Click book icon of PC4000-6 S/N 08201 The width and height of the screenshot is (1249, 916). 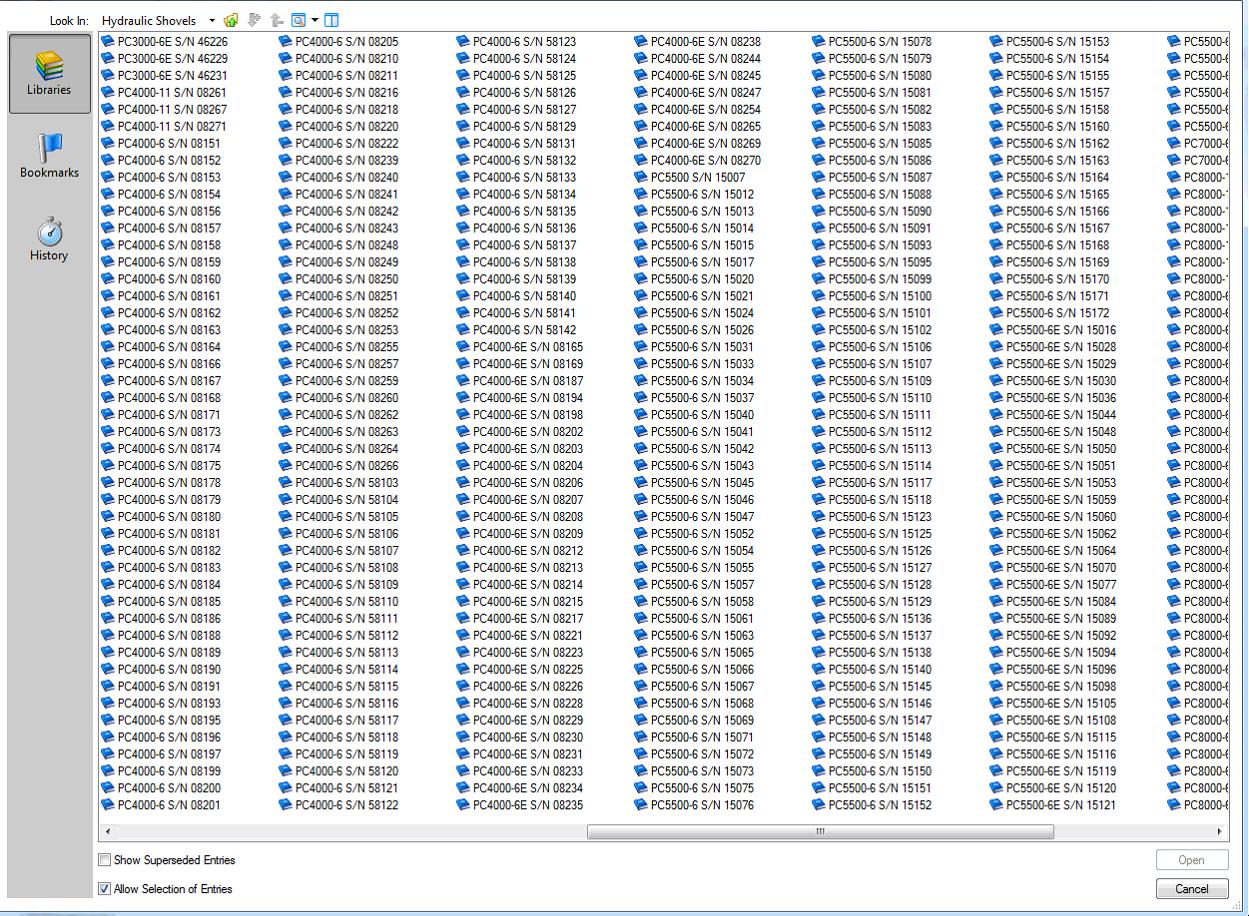(x=108, y=805)
